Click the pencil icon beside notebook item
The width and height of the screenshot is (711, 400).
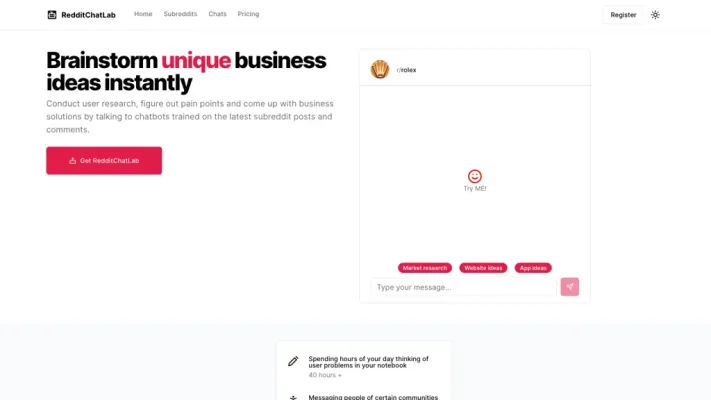click(x=293, y=361)
